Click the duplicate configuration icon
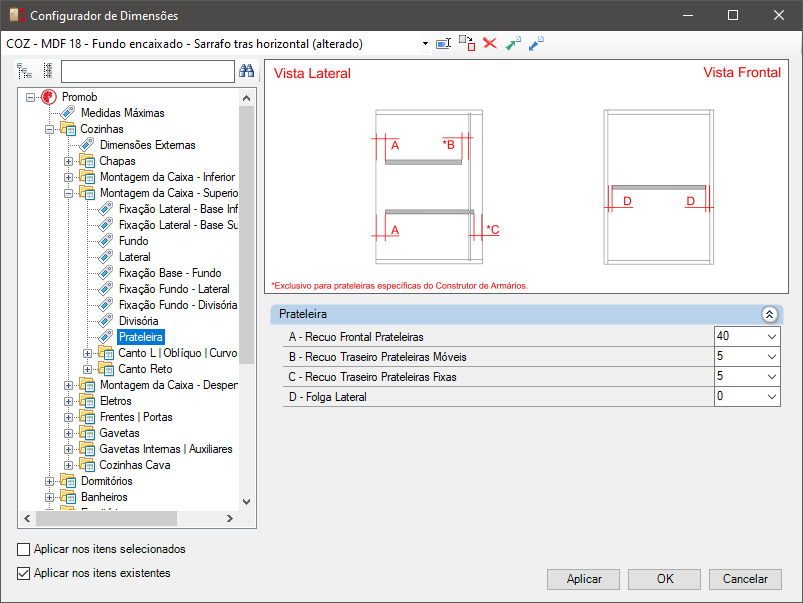 click(467, 44)
